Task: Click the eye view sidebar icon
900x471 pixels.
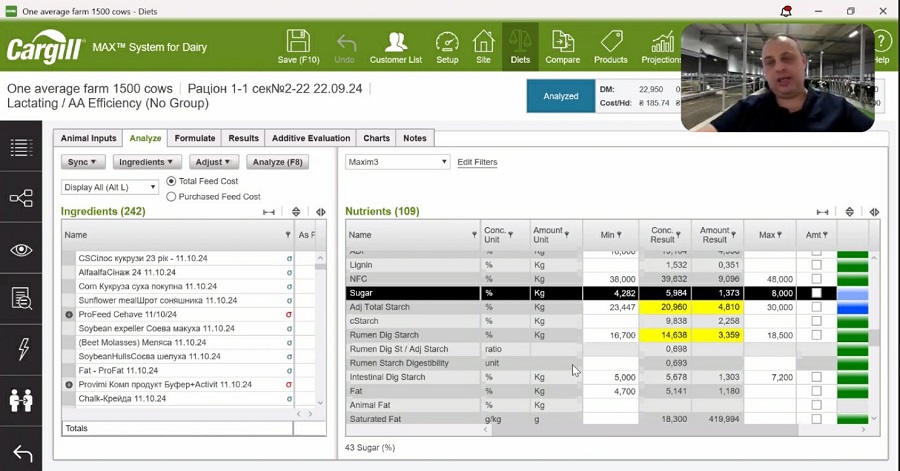Action: coord(21,250)
